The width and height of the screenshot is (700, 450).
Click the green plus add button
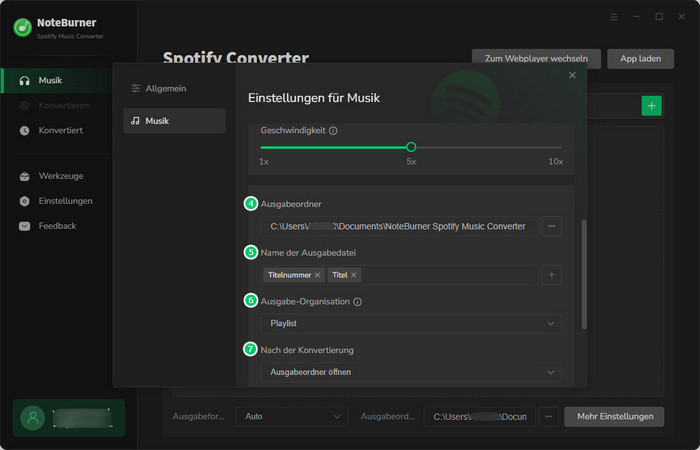click(652, 106)
